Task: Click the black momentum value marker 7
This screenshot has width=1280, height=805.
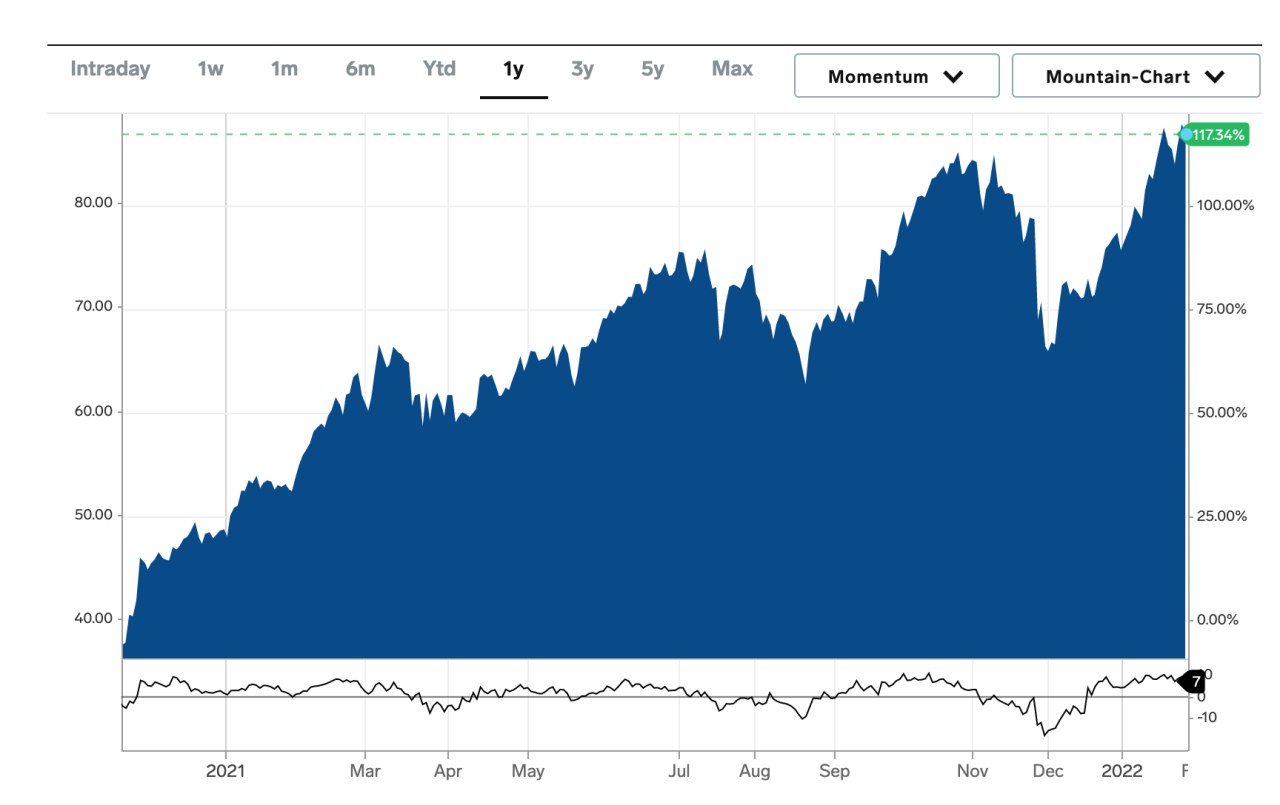Action: (x=1192, y=682)
